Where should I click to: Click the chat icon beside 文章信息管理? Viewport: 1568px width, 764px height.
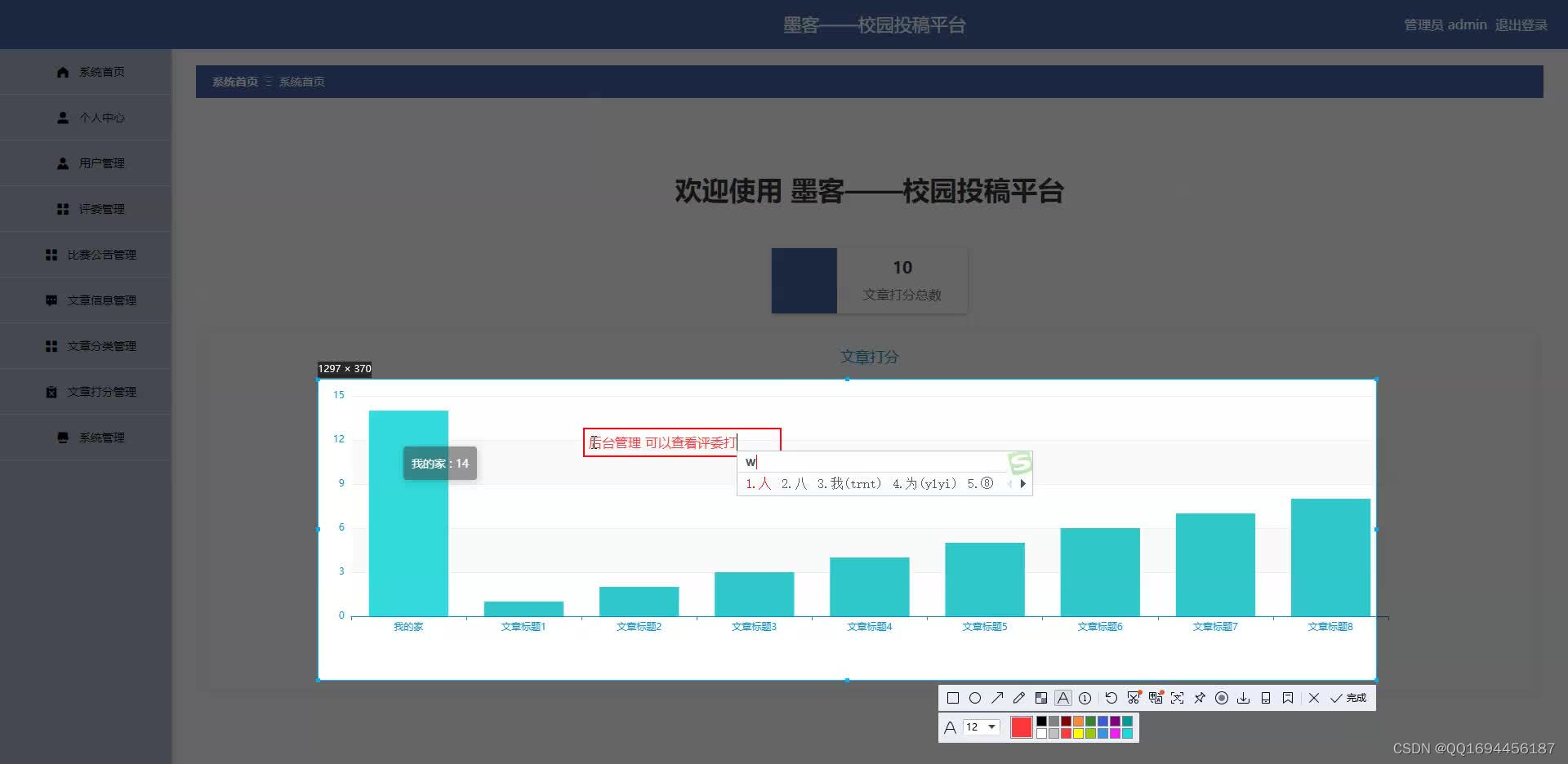pos(51,300)
